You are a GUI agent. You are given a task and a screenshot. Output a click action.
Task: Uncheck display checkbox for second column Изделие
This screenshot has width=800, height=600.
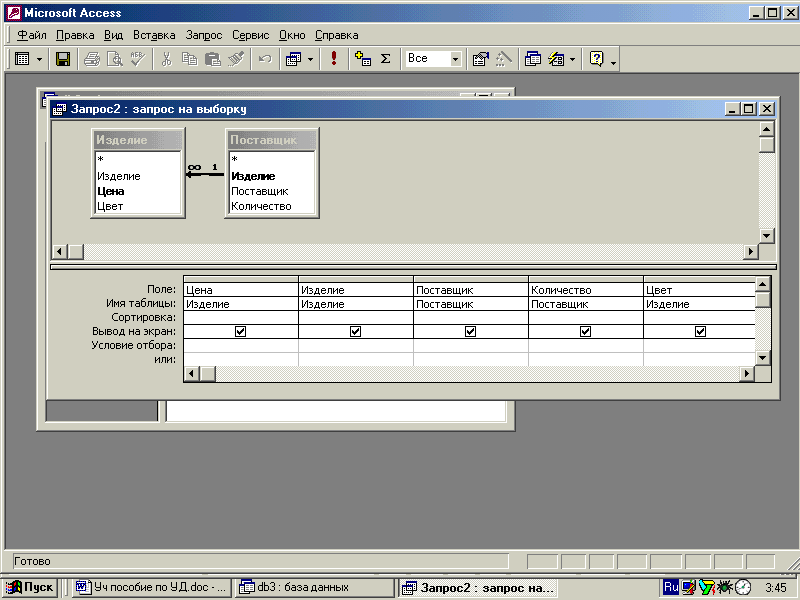click(356, 332)
